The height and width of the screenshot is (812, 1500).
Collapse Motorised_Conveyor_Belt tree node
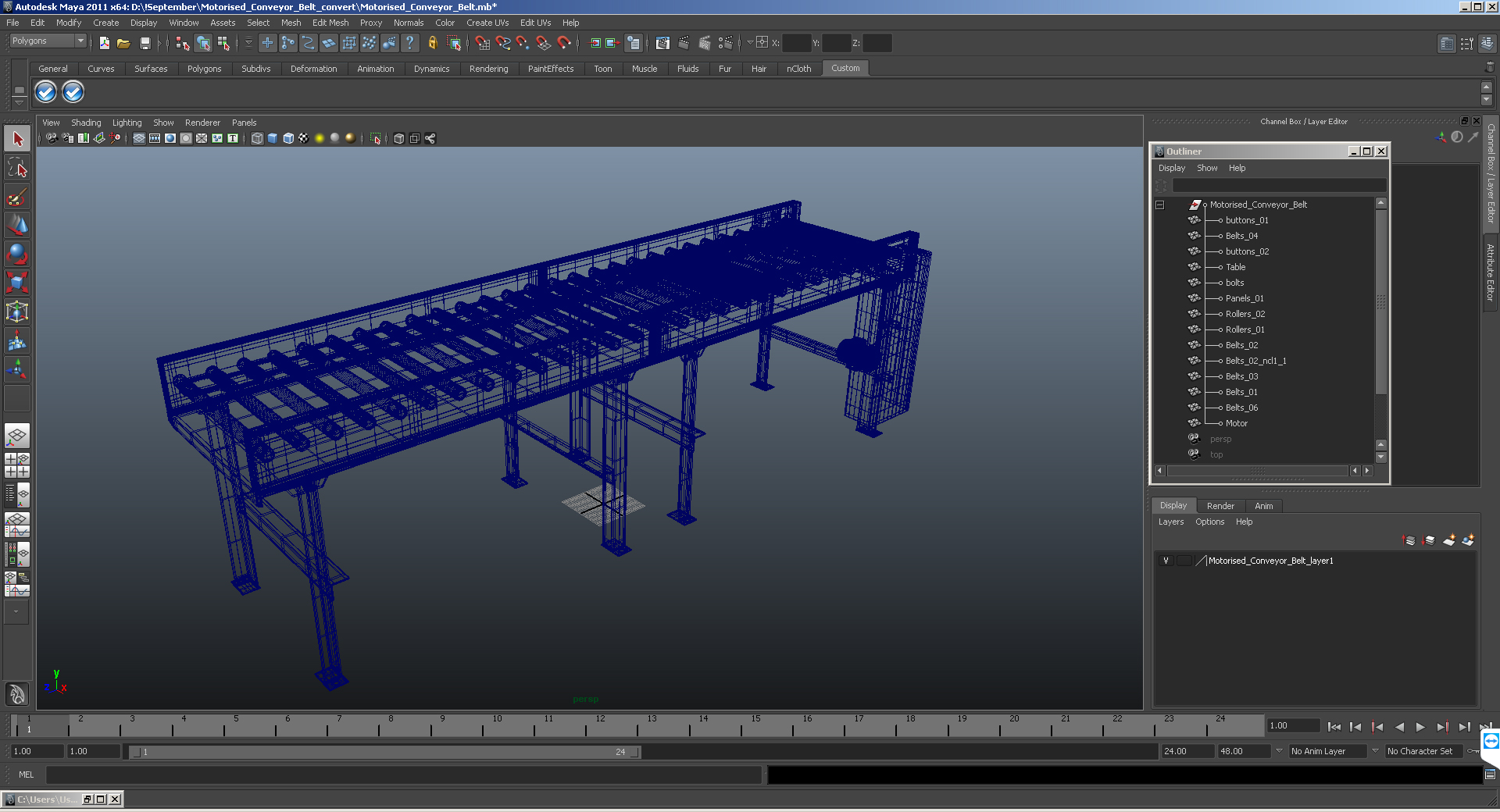pos(1160,205)
